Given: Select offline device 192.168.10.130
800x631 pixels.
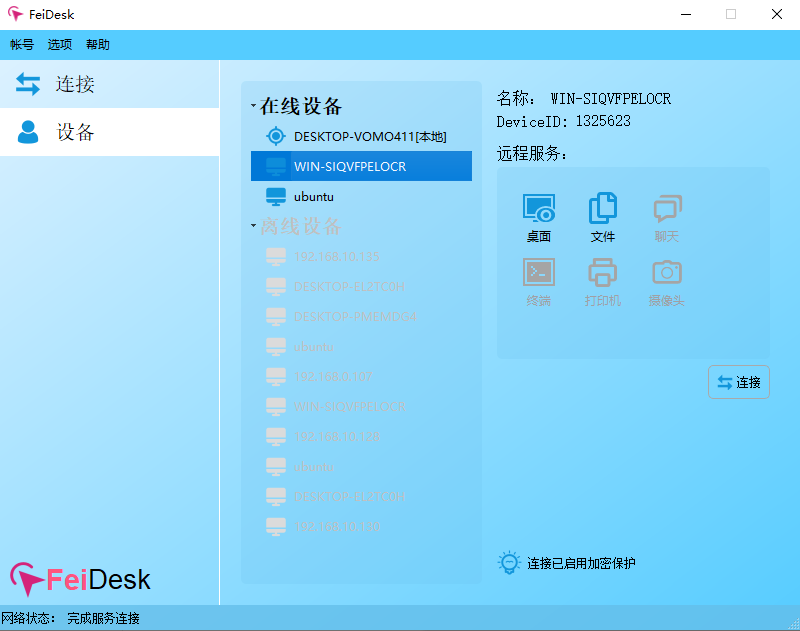Looking at the screenshot, I should 361,526.
